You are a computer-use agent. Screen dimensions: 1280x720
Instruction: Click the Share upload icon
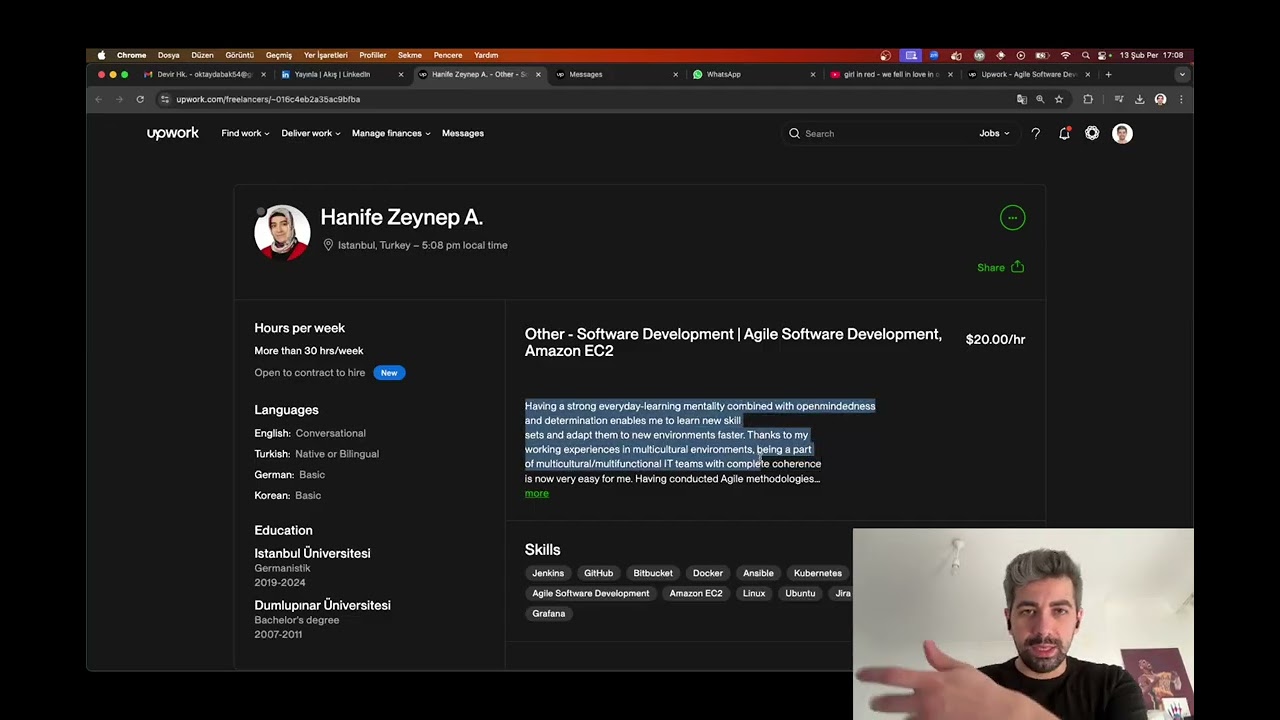pyautogui.click(x=1018, y=267)
